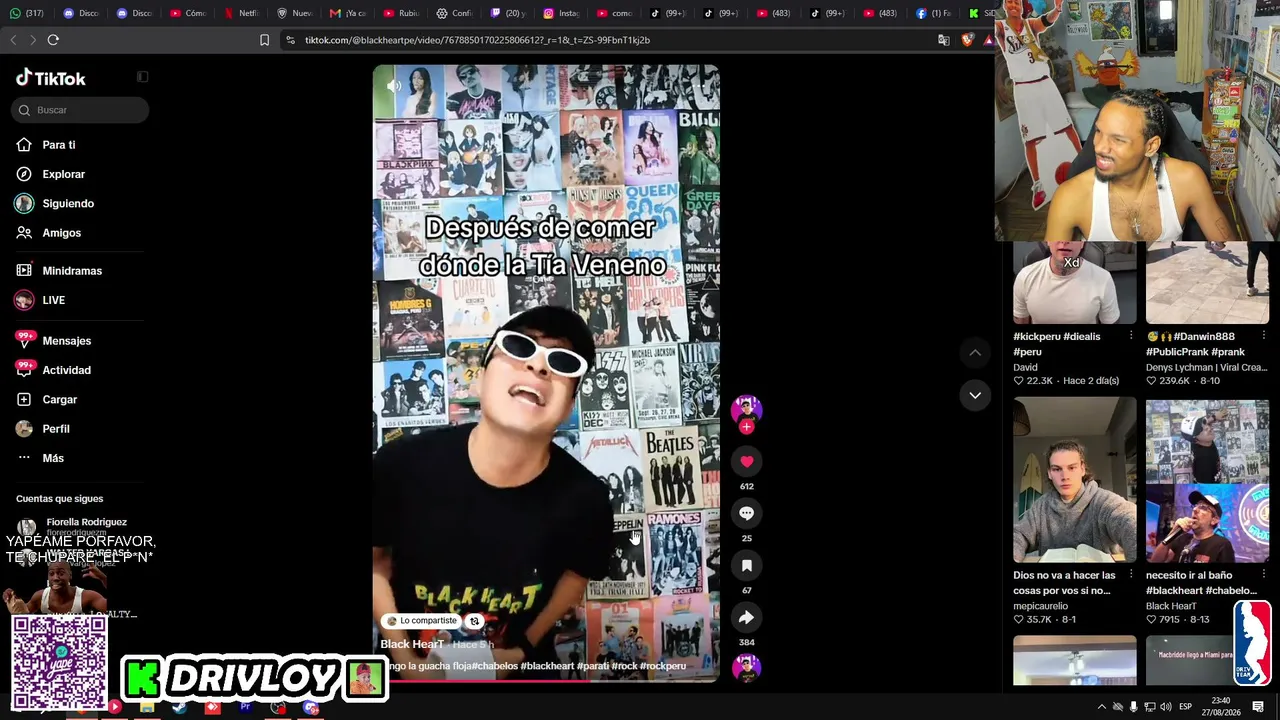Switch to the Gmail browser tab

[x=349, y=13]
